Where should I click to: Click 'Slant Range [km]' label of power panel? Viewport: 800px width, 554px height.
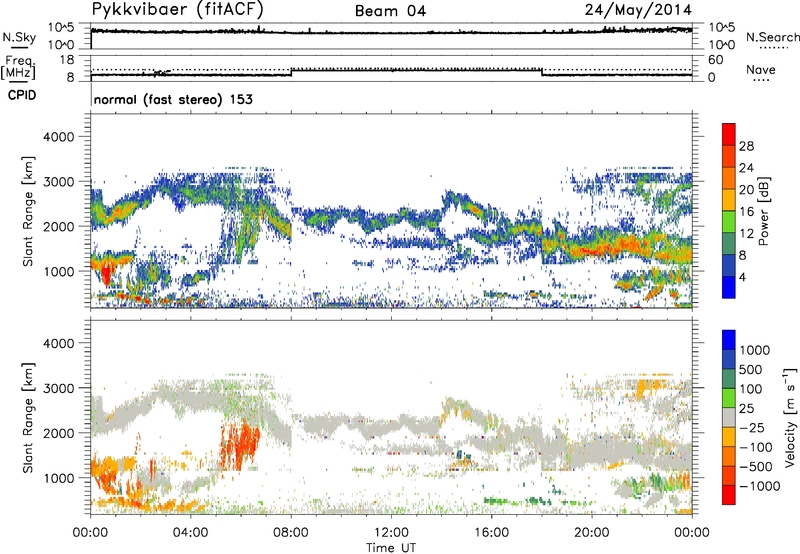pyautogui.click(x=28, y=211)
